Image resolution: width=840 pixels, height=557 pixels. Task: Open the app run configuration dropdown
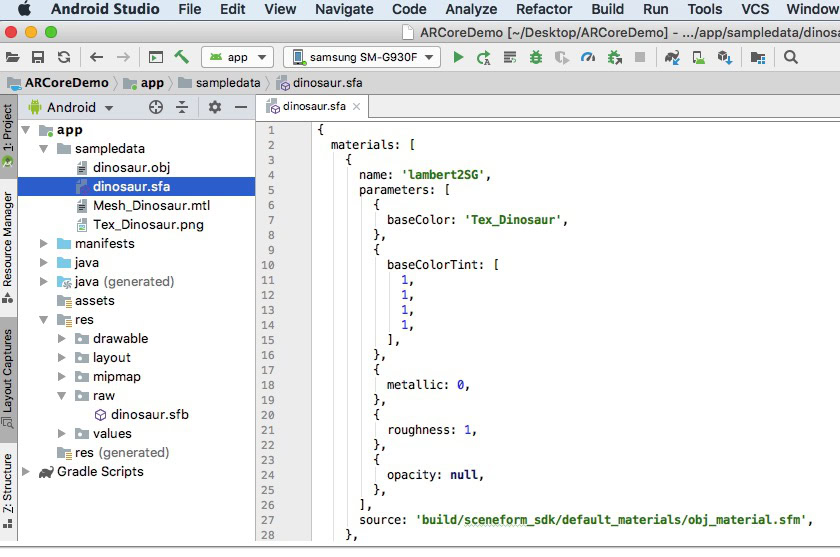pos(237,57)
